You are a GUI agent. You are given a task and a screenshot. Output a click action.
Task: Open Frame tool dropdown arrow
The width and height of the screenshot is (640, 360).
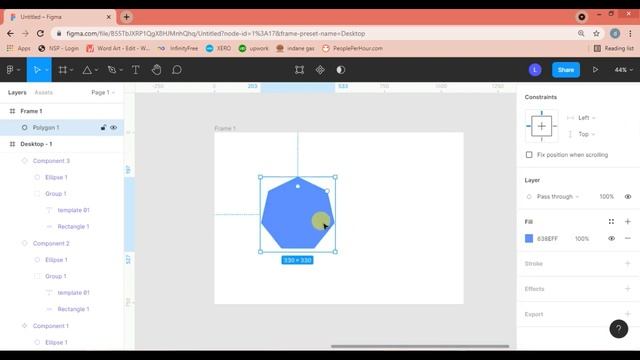coord(72,70)
